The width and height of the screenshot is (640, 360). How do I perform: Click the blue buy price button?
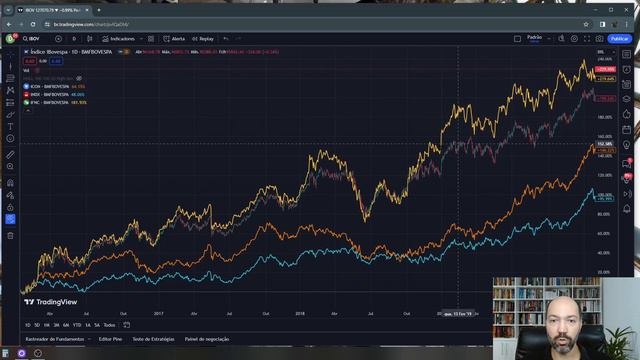[56, 61]
